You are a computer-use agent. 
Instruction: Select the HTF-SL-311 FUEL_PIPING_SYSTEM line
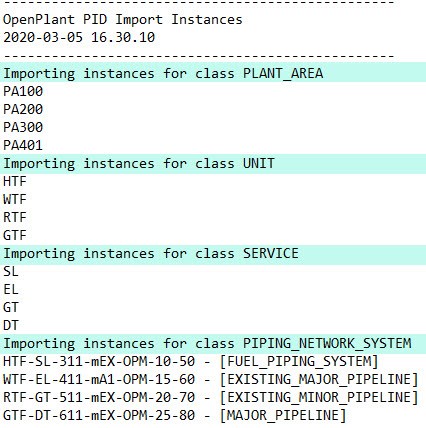point(191,361)
